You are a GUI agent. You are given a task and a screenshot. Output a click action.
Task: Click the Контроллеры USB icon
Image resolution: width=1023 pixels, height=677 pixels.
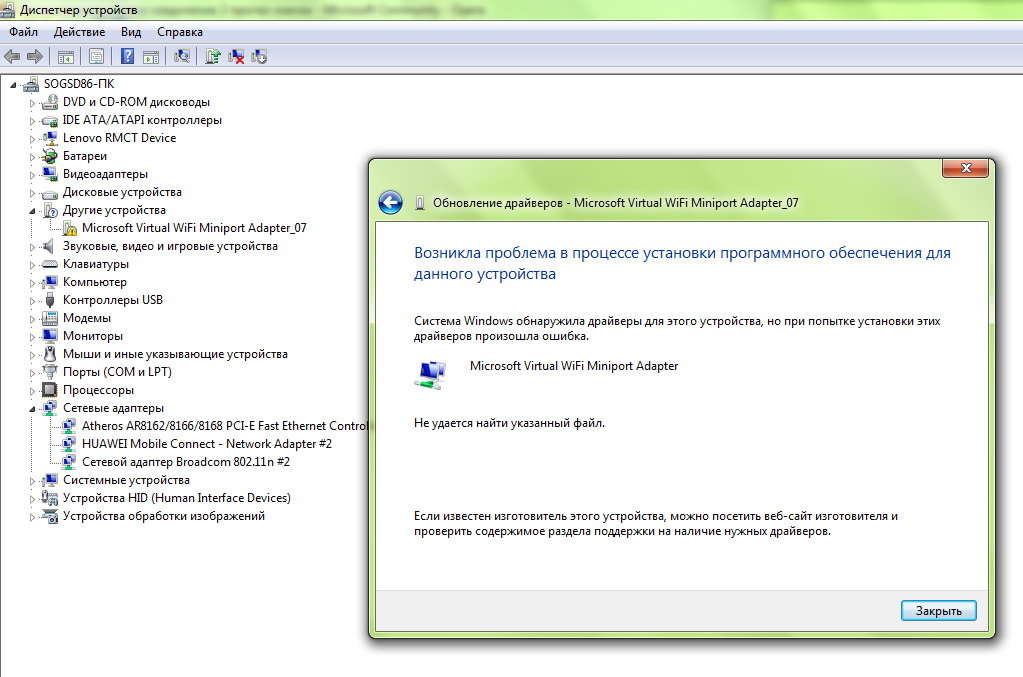pos(50,300)
